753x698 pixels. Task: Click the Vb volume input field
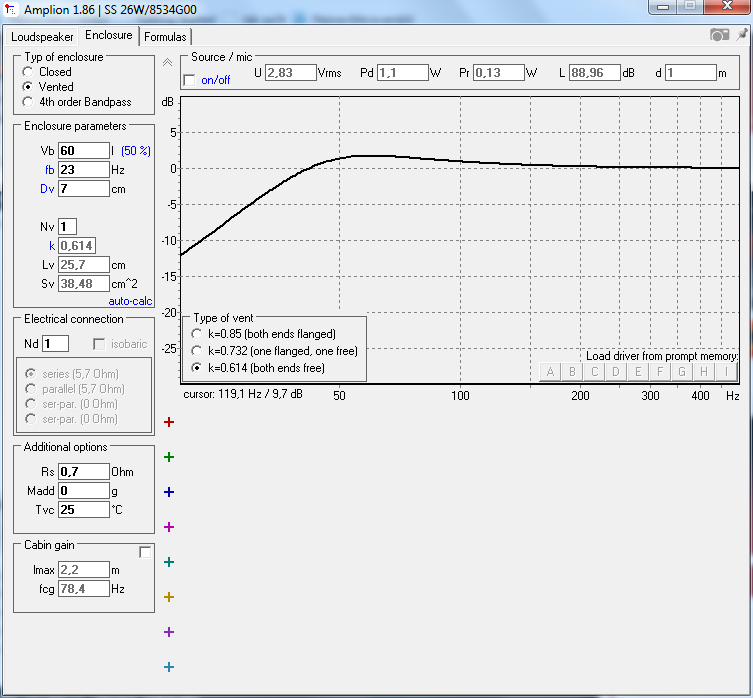click(84, 151)
